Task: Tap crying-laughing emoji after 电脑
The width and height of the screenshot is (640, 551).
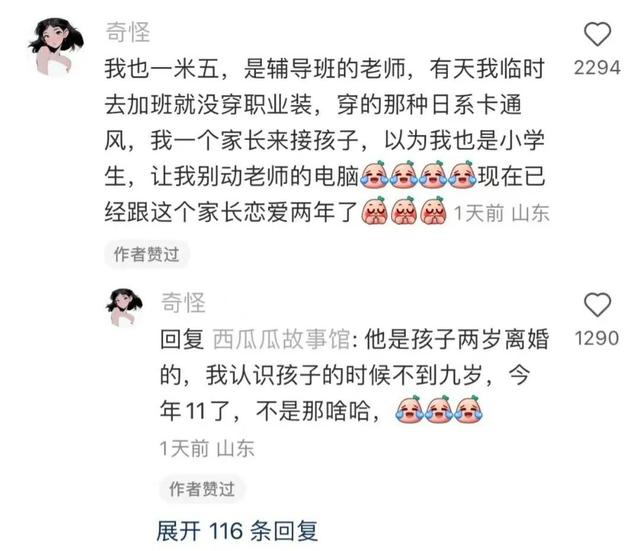Action: click(375, 176)
